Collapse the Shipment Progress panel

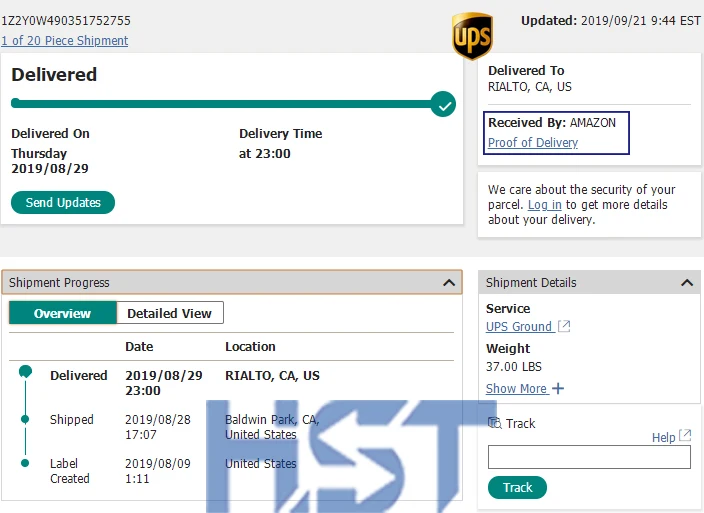click(x=449, y=283)
